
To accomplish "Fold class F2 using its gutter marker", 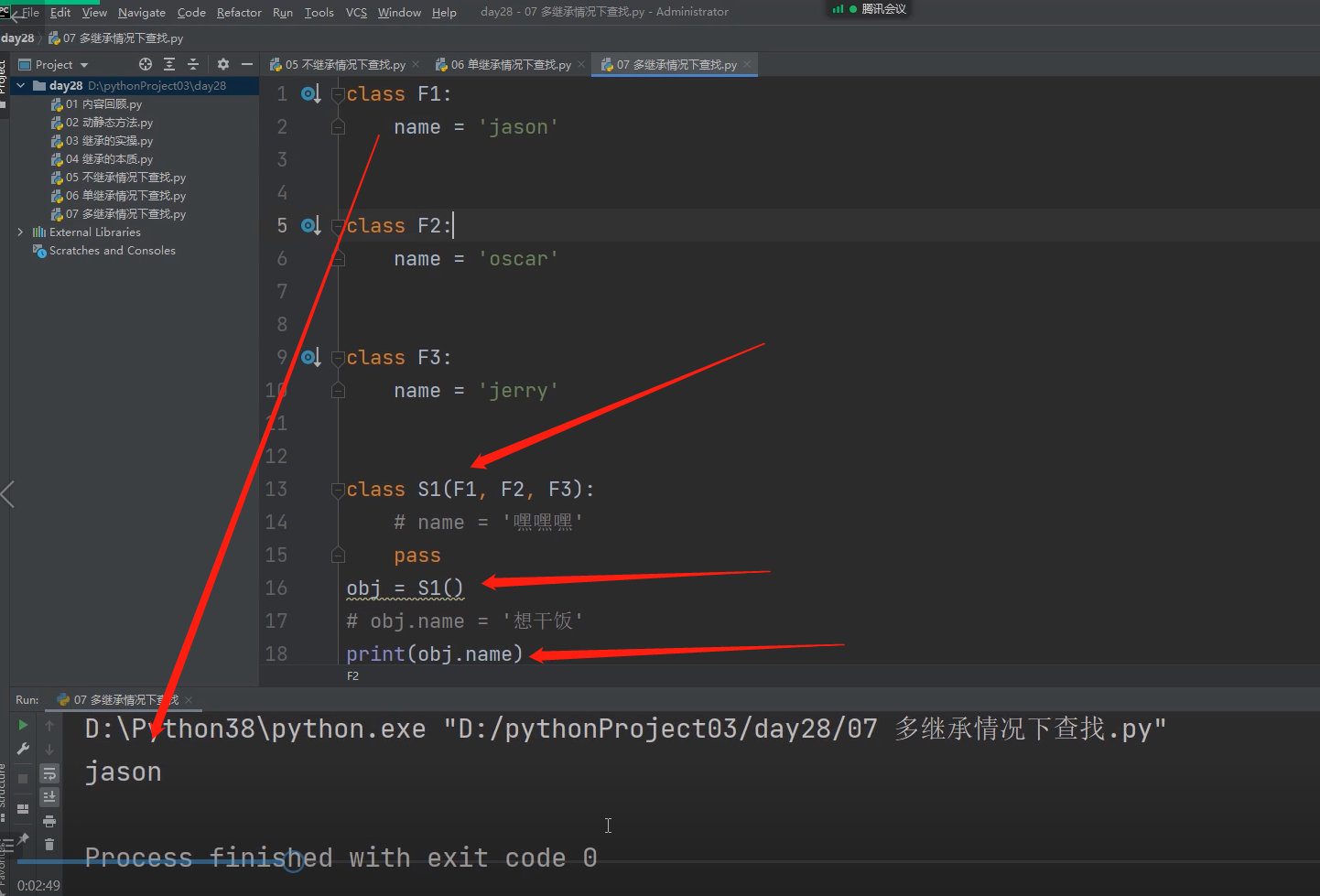I will coord(338,226).
